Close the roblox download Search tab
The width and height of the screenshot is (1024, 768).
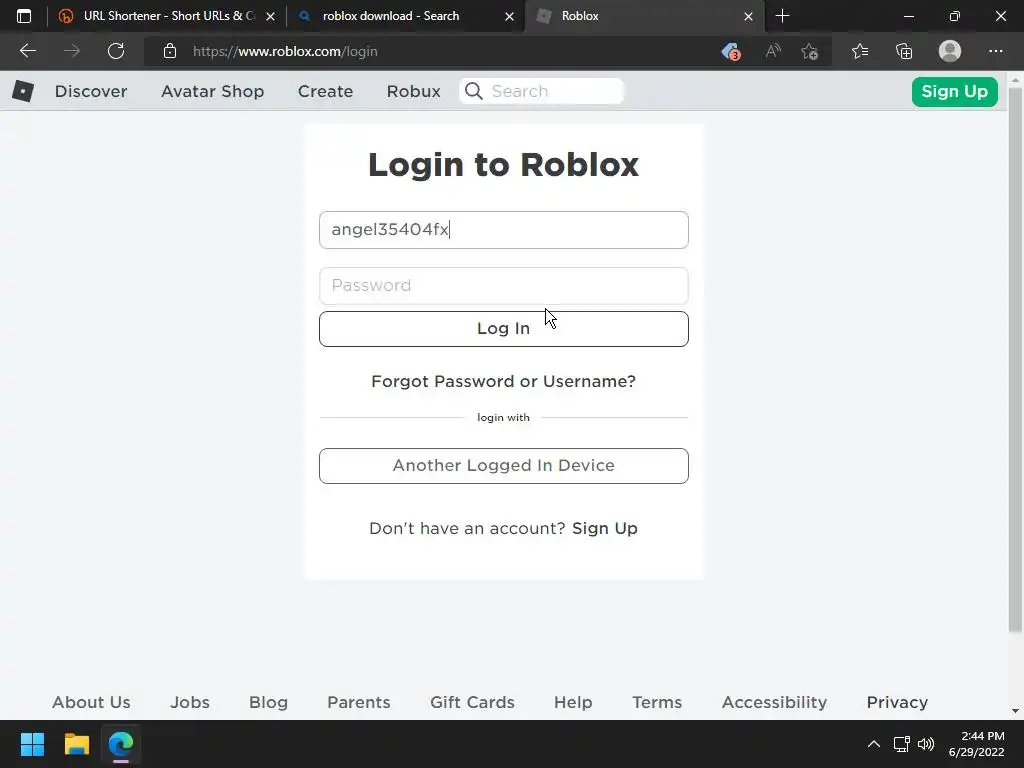pyautogui.click(x=509, y=16)
